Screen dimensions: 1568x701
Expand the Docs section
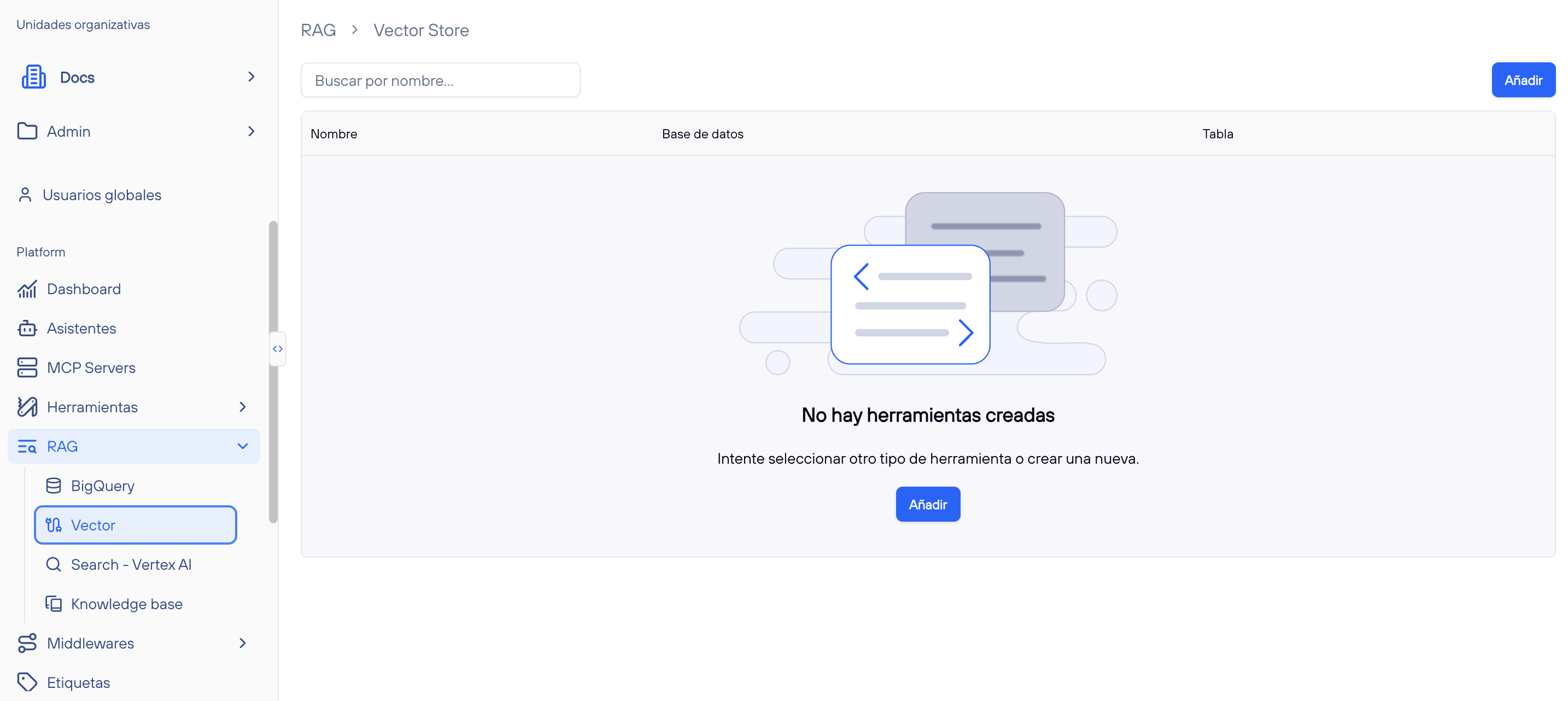click(251, 77)
